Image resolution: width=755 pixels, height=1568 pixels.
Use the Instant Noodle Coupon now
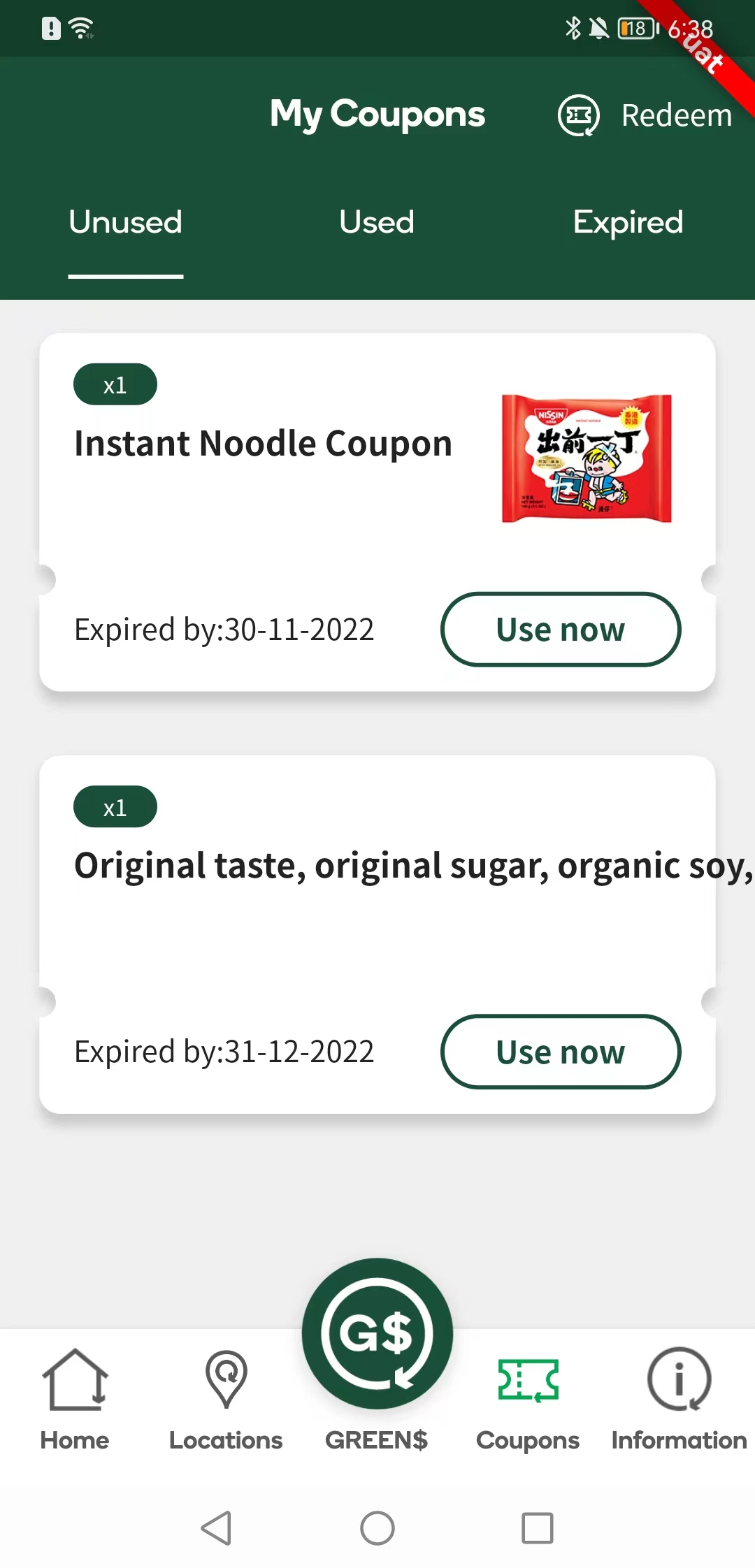(x=560, y=630)
